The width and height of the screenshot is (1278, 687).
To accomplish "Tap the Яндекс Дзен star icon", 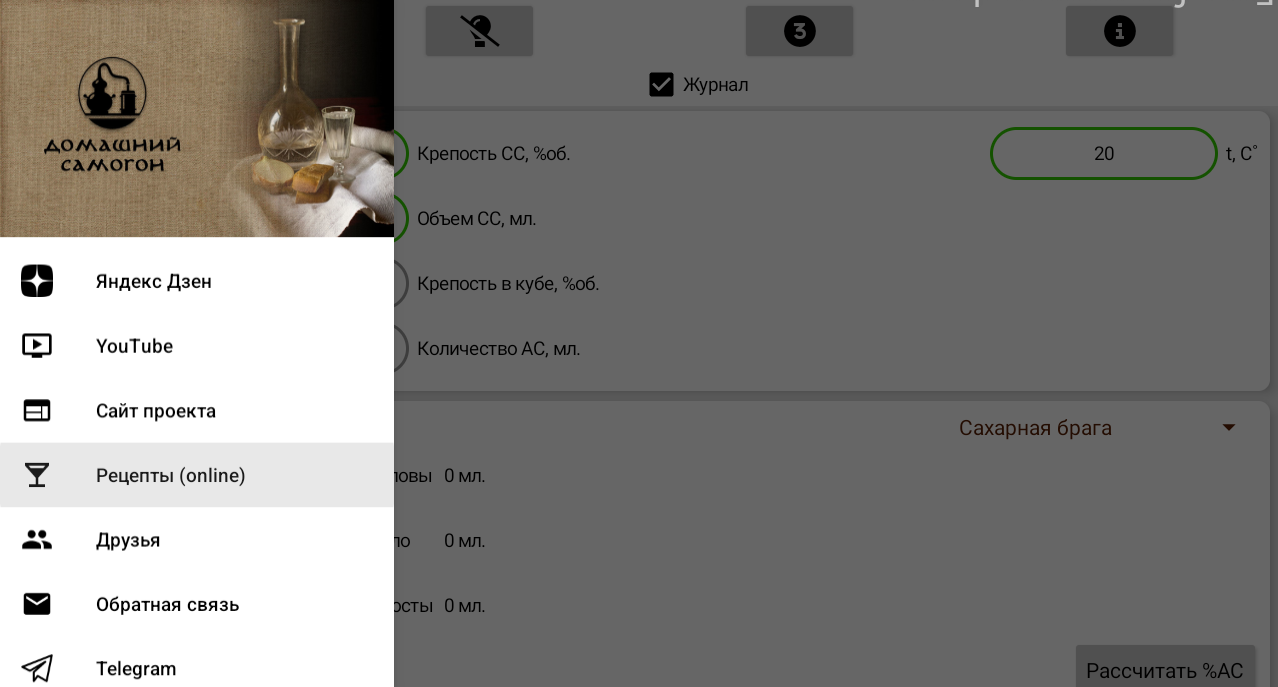I will (x=37, y=281).
